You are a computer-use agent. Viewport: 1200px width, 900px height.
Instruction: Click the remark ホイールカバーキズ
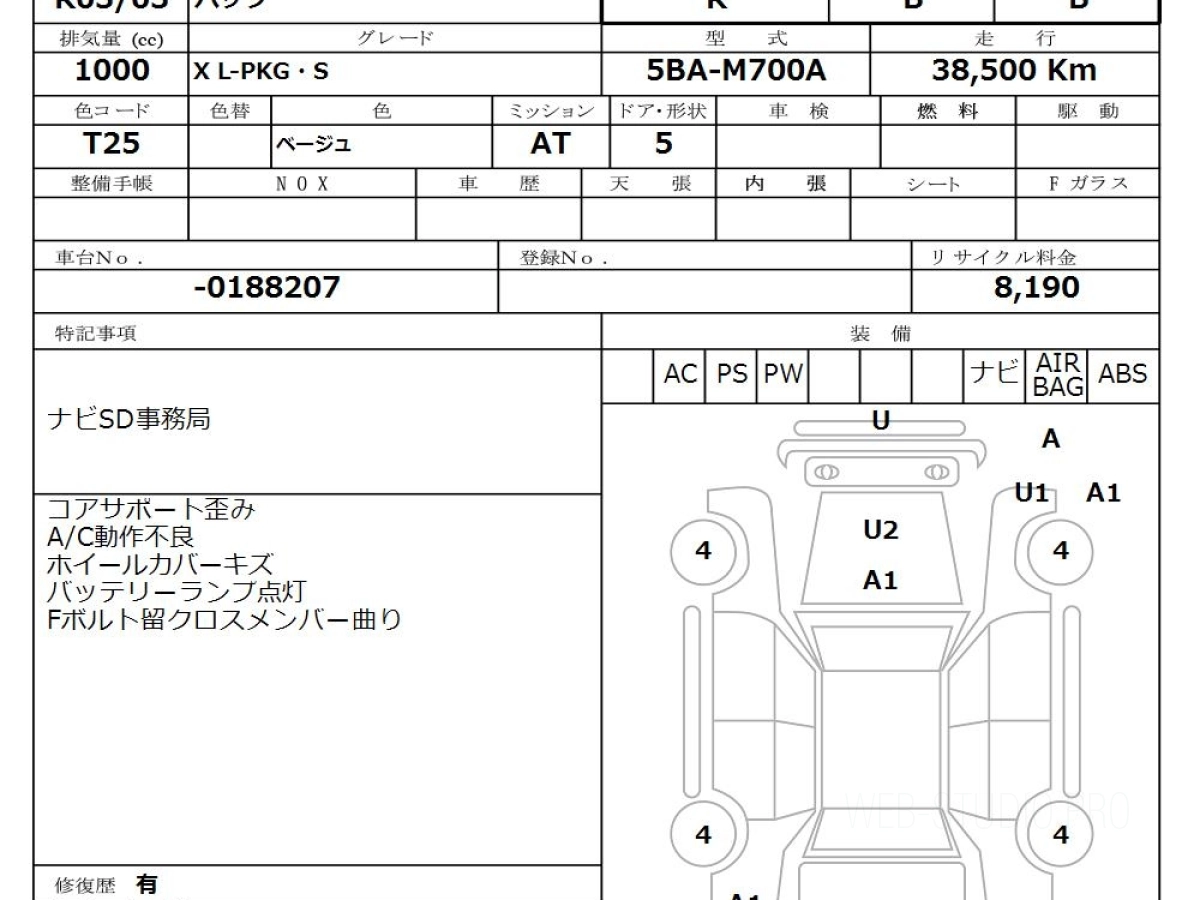(160, 565)
